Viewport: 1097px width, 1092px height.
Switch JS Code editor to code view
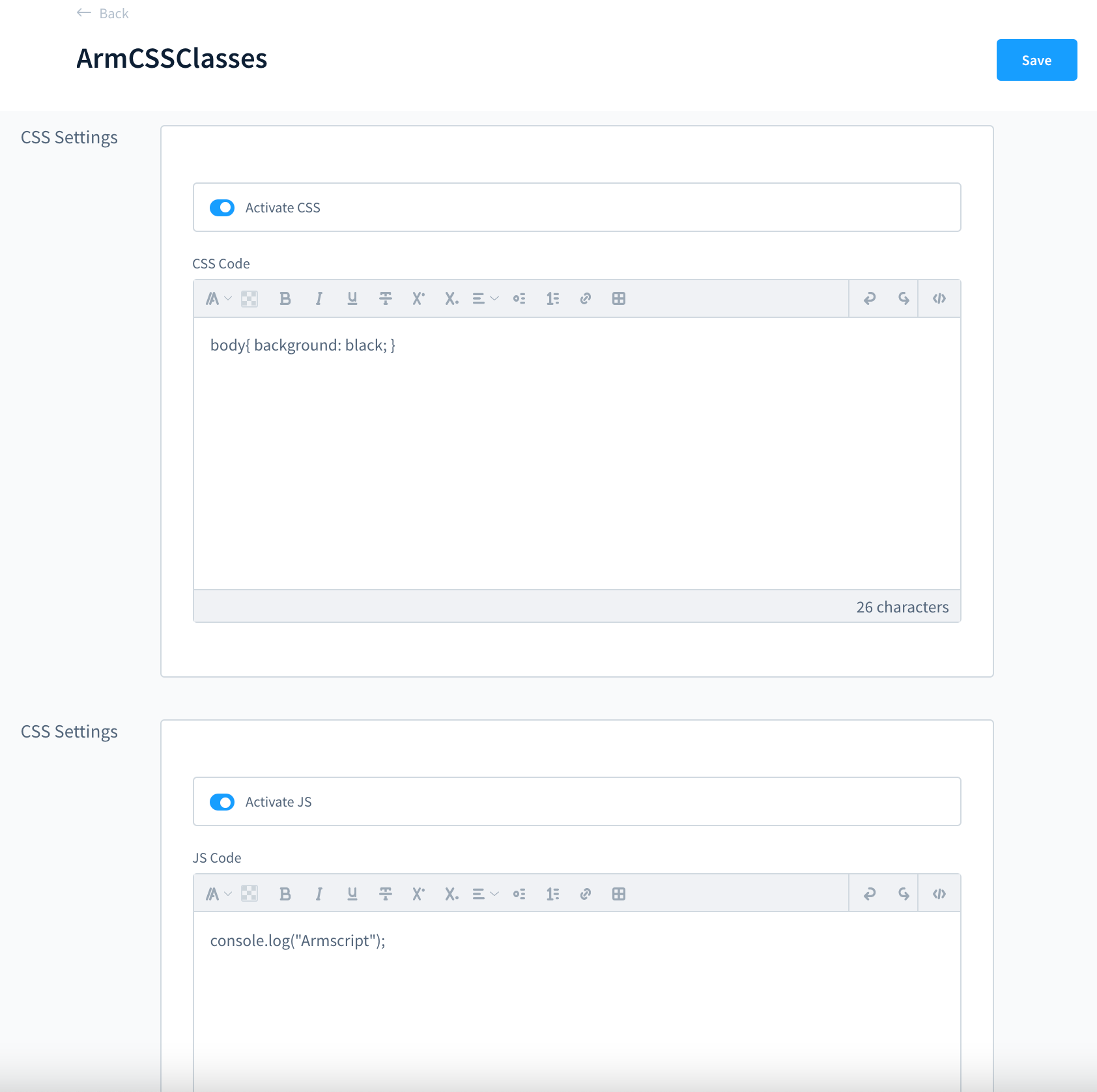pos(939,894)
